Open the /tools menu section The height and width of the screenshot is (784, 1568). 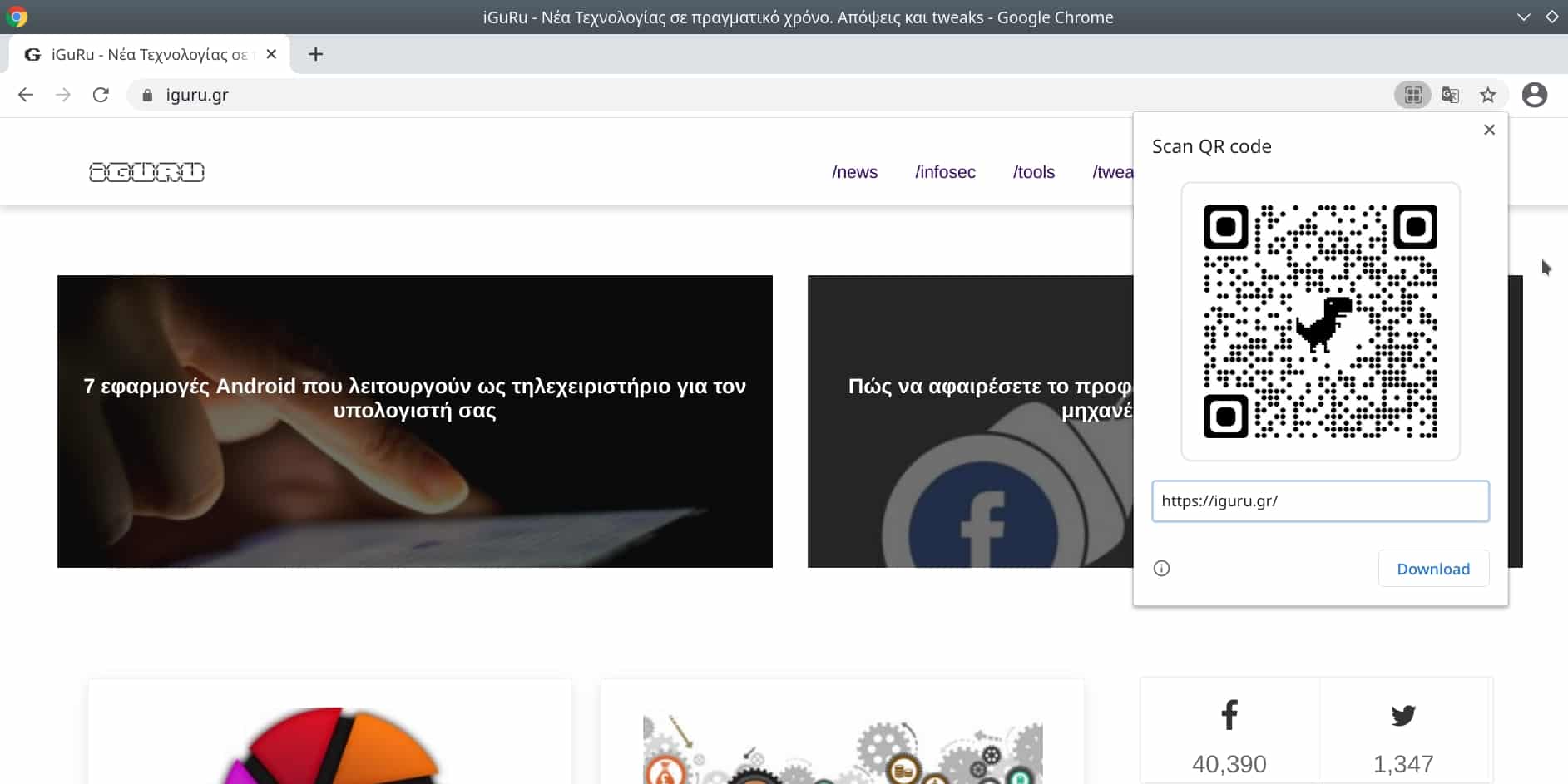pyautogui.click(x=1034, y=172)
